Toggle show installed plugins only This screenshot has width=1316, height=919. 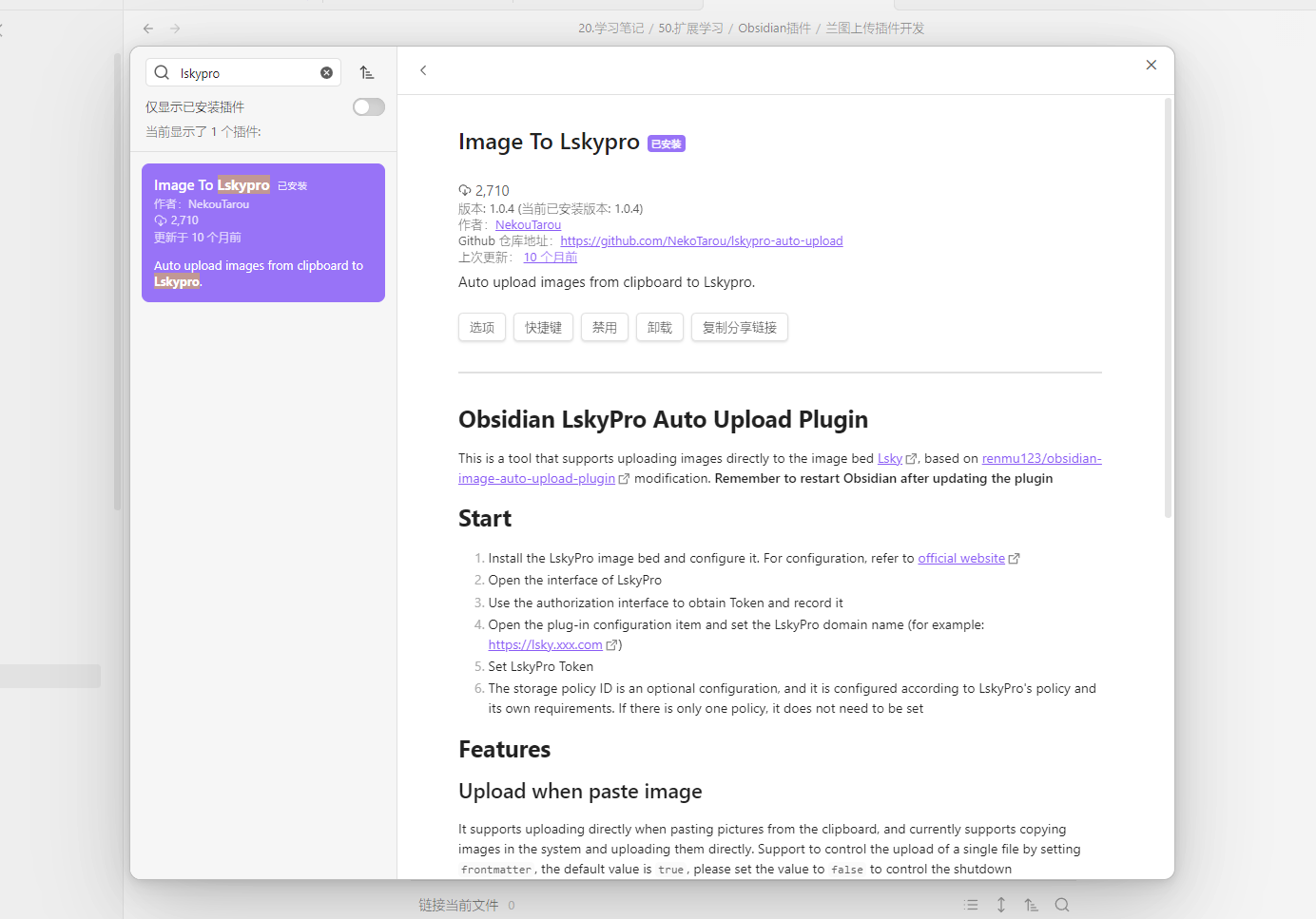click(x=368, y=106)
